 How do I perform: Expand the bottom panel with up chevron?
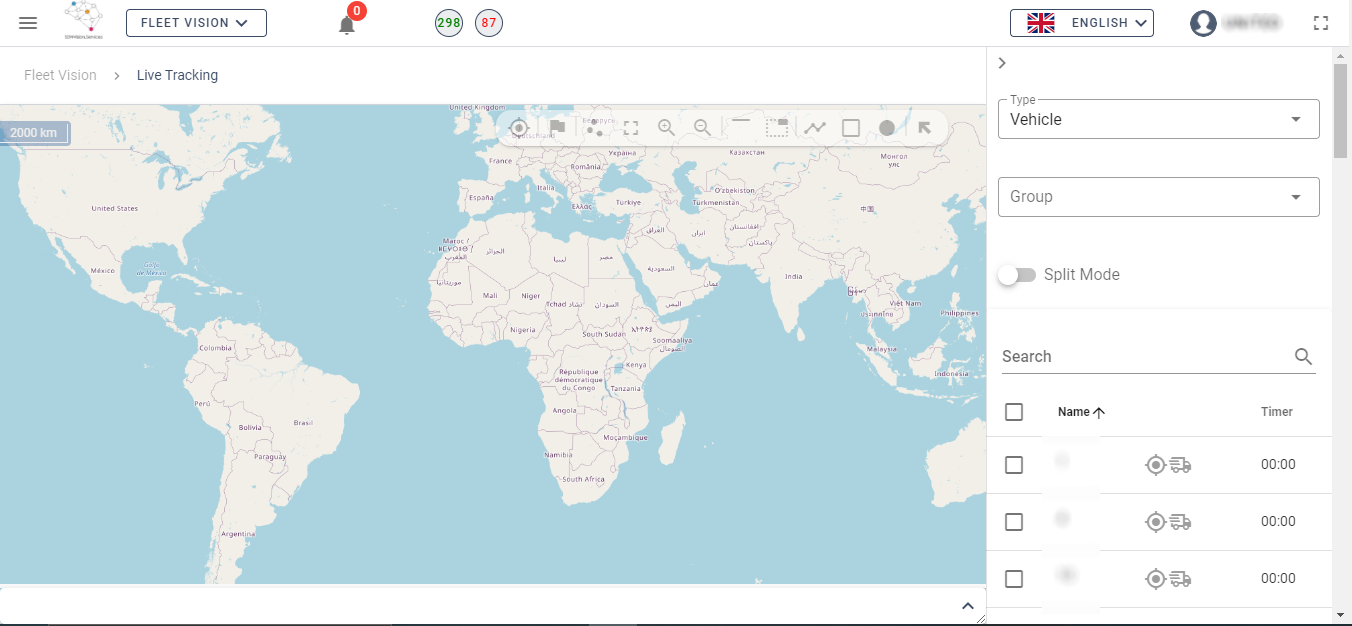pos(967,606)
